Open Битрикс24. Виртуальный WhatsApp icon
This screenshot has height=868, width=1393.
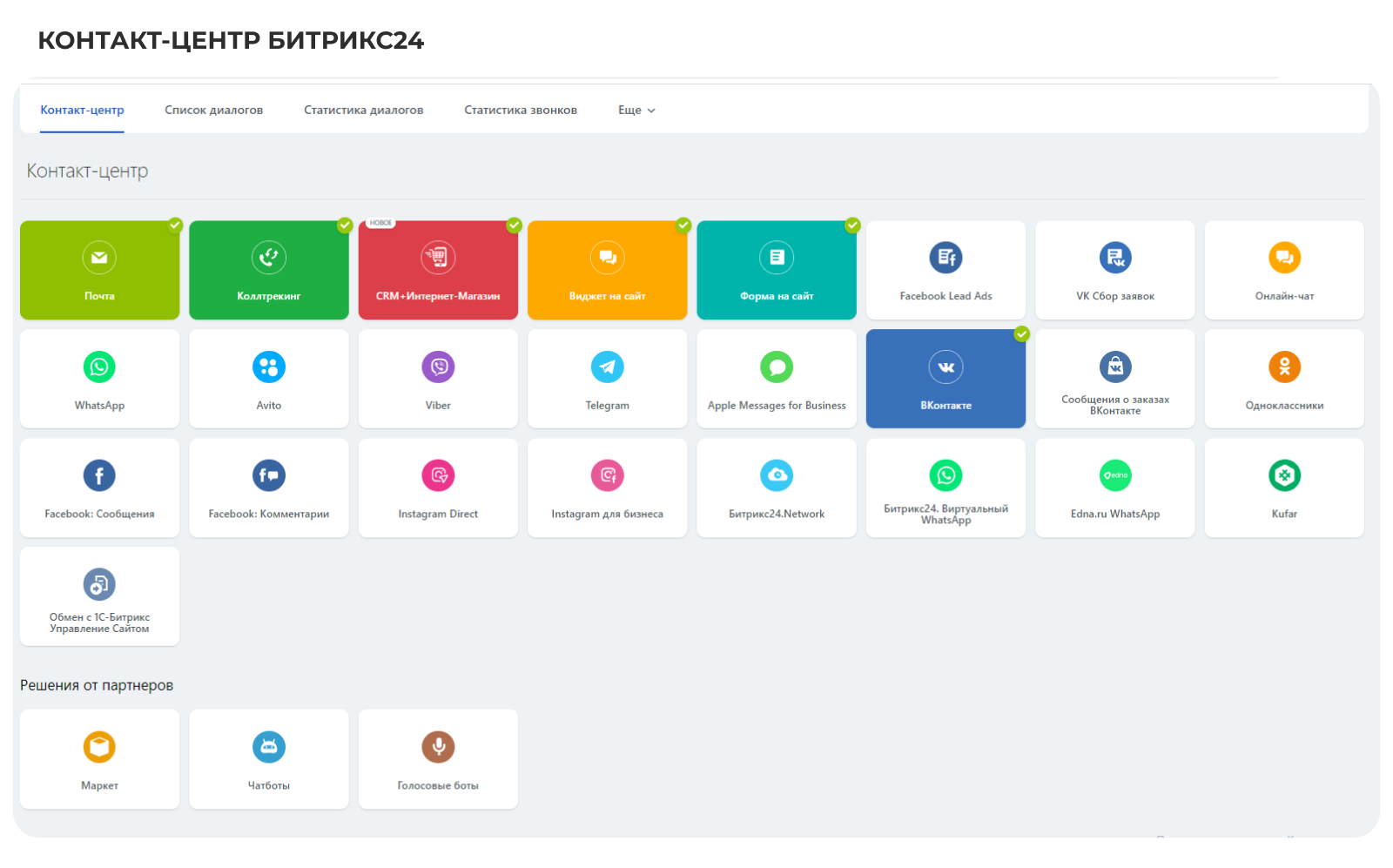[x=946, y=475]
